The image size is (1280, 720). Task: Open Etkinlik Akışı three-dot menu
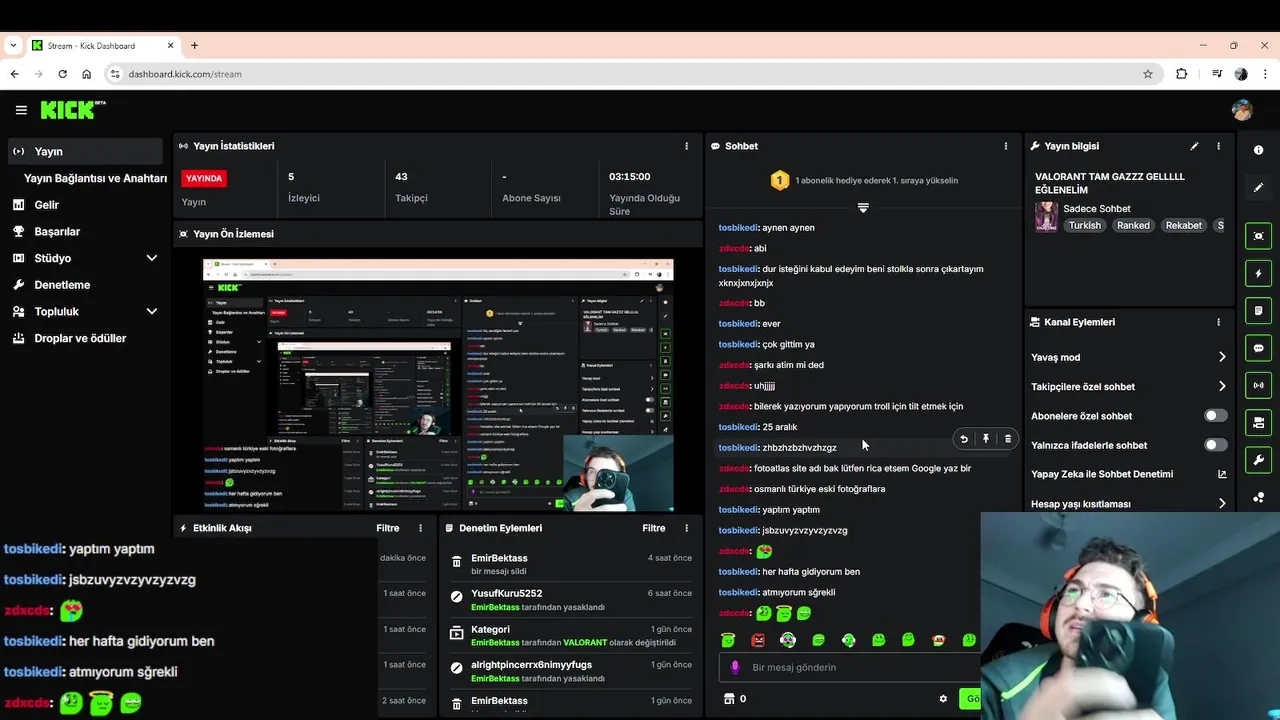pyautogui.click(x=420, y=528)
